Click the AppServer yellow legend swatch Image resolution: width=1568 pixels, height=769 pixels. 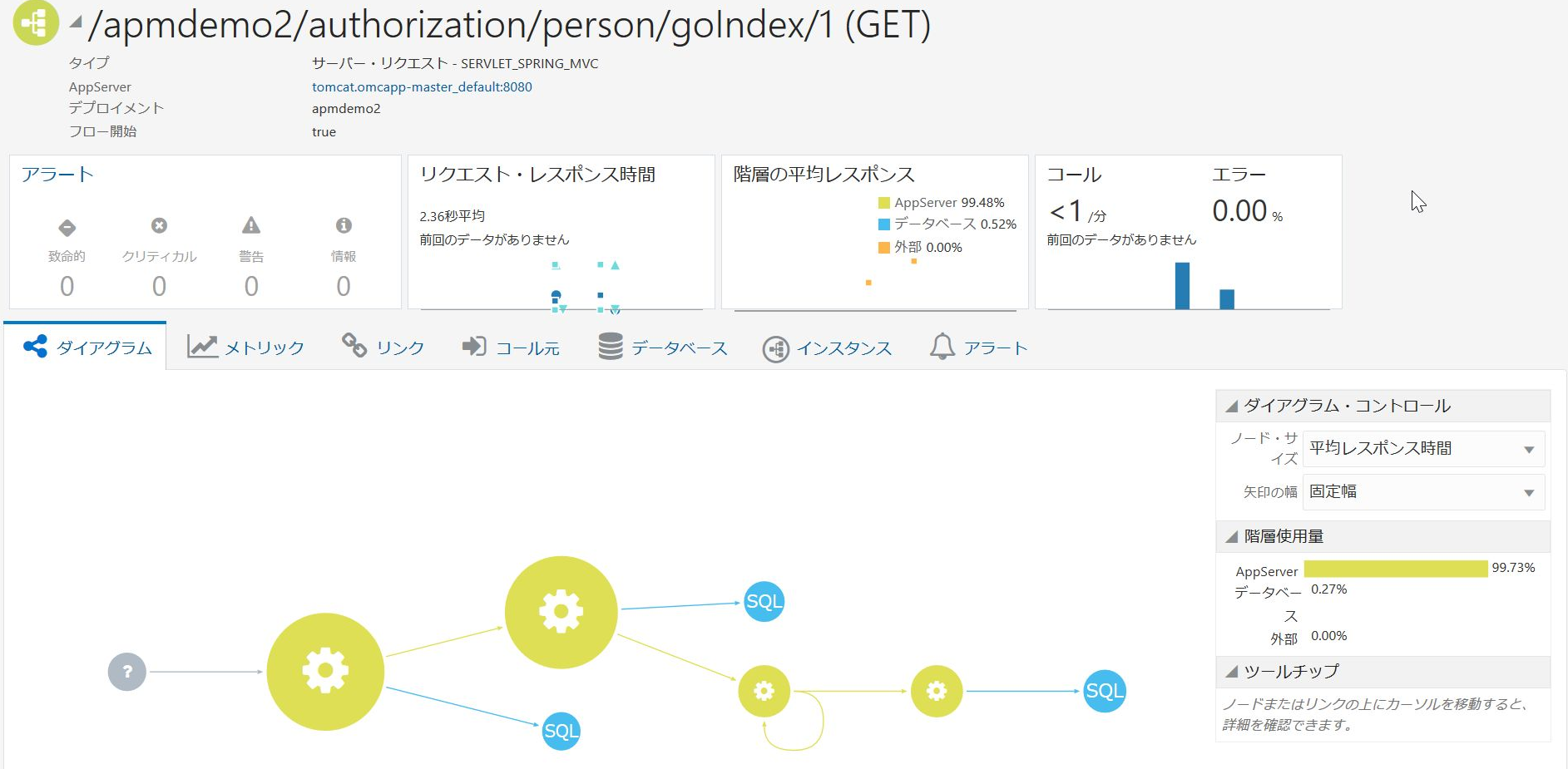tap(884, 203)
